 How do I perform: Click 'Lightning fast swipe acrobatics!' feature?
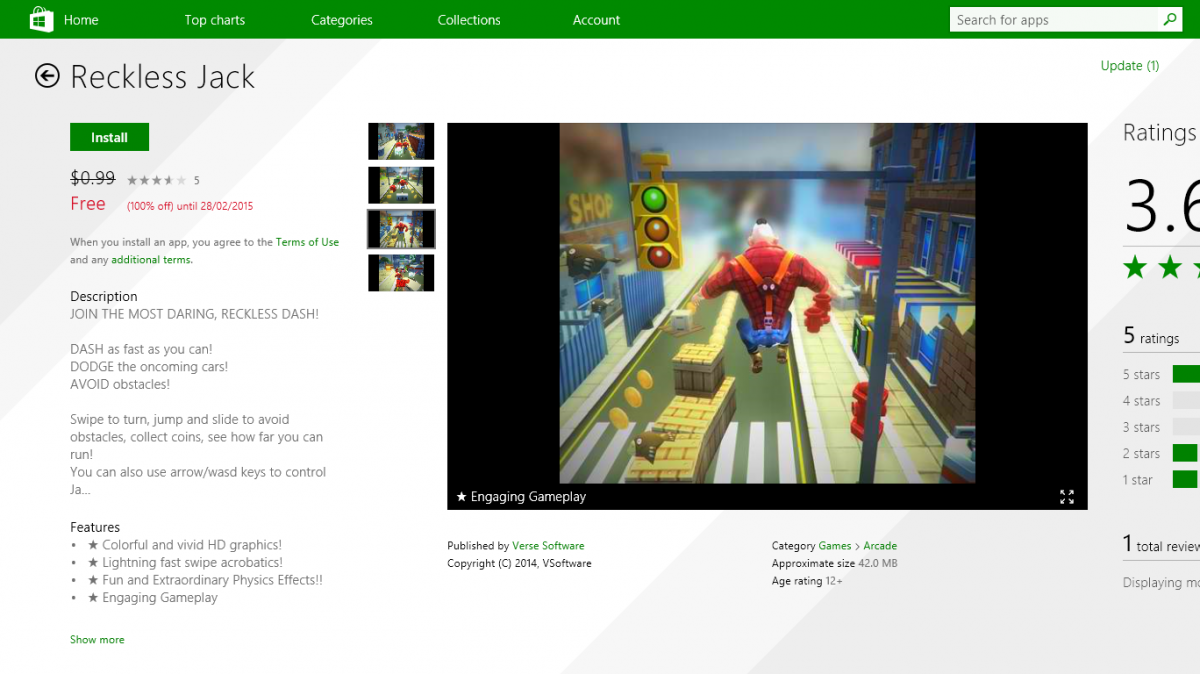(x=192, y=562)
